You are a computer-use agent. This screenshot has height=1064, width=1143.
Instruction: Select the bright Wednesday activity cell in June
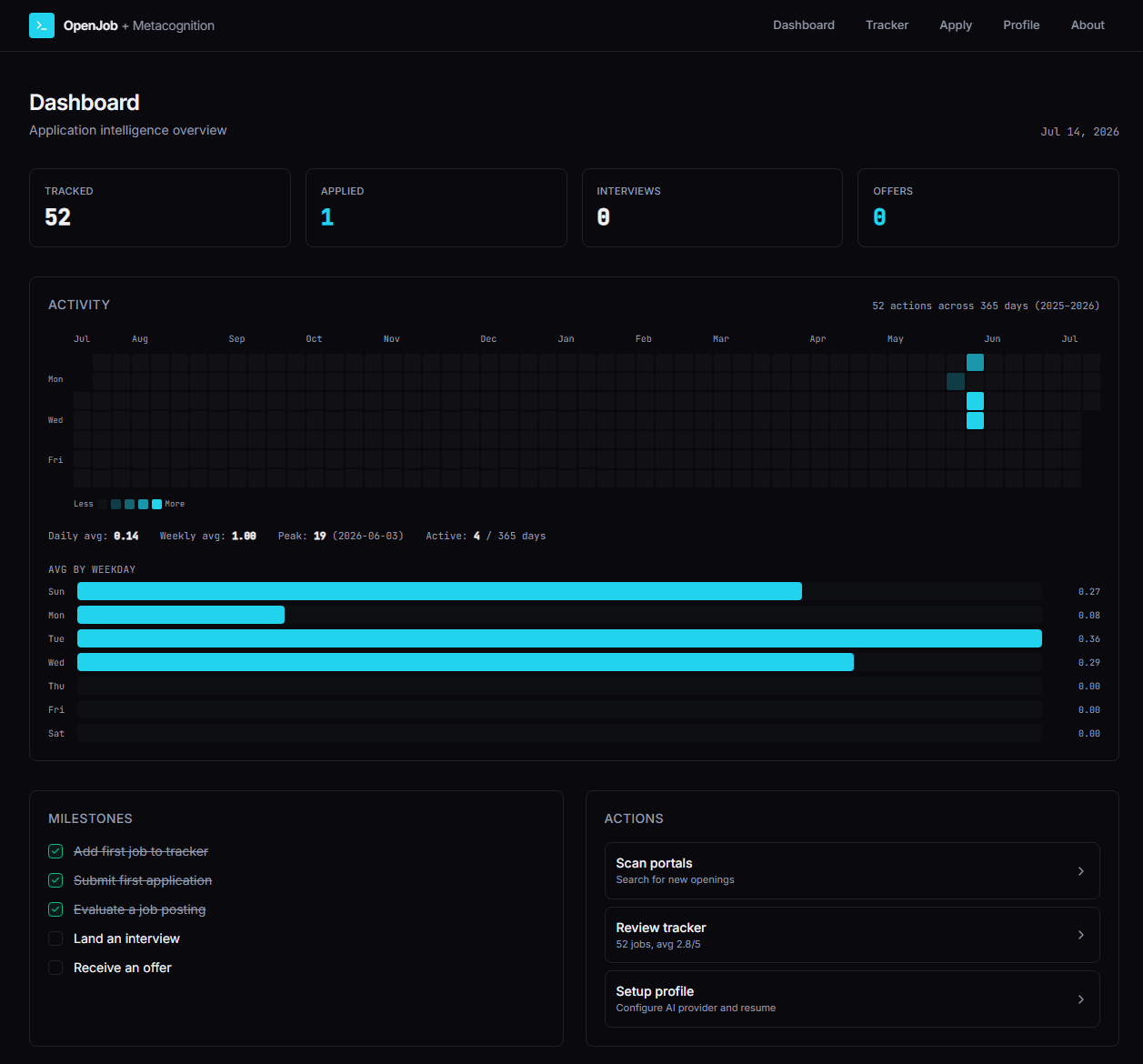[x=975, y=420]
